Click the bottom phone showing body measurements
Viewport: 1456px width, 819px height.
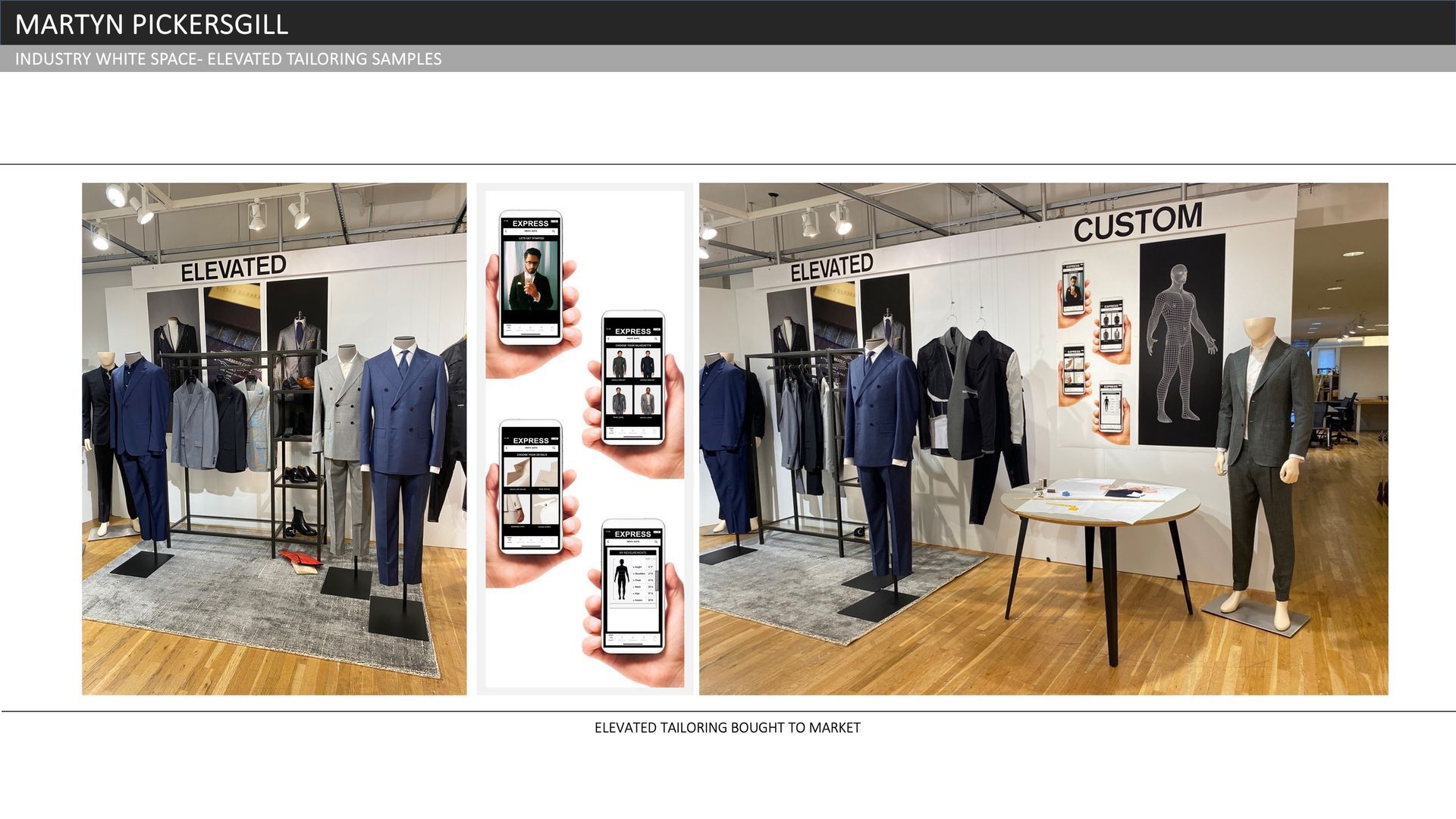coord(633,585)
